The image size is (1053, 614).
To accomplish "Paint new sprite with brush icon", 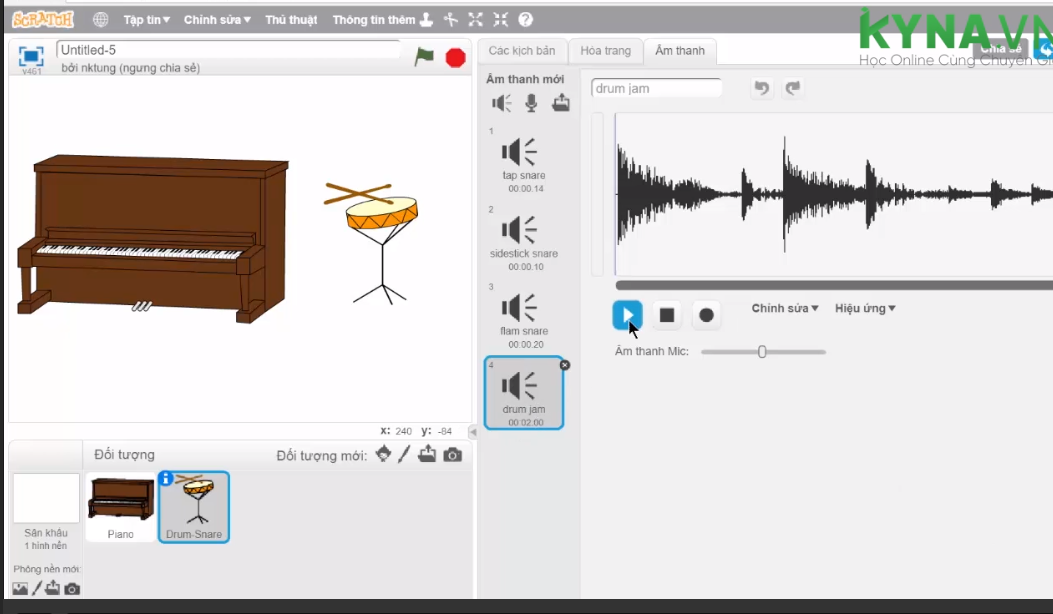I will tap(404, 455).
